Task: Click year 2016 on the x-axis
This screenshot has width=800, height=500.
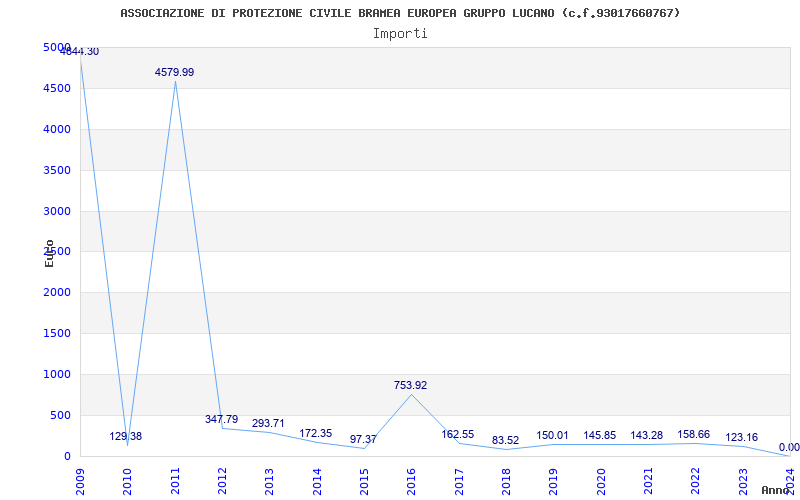Action: point(411,478)
